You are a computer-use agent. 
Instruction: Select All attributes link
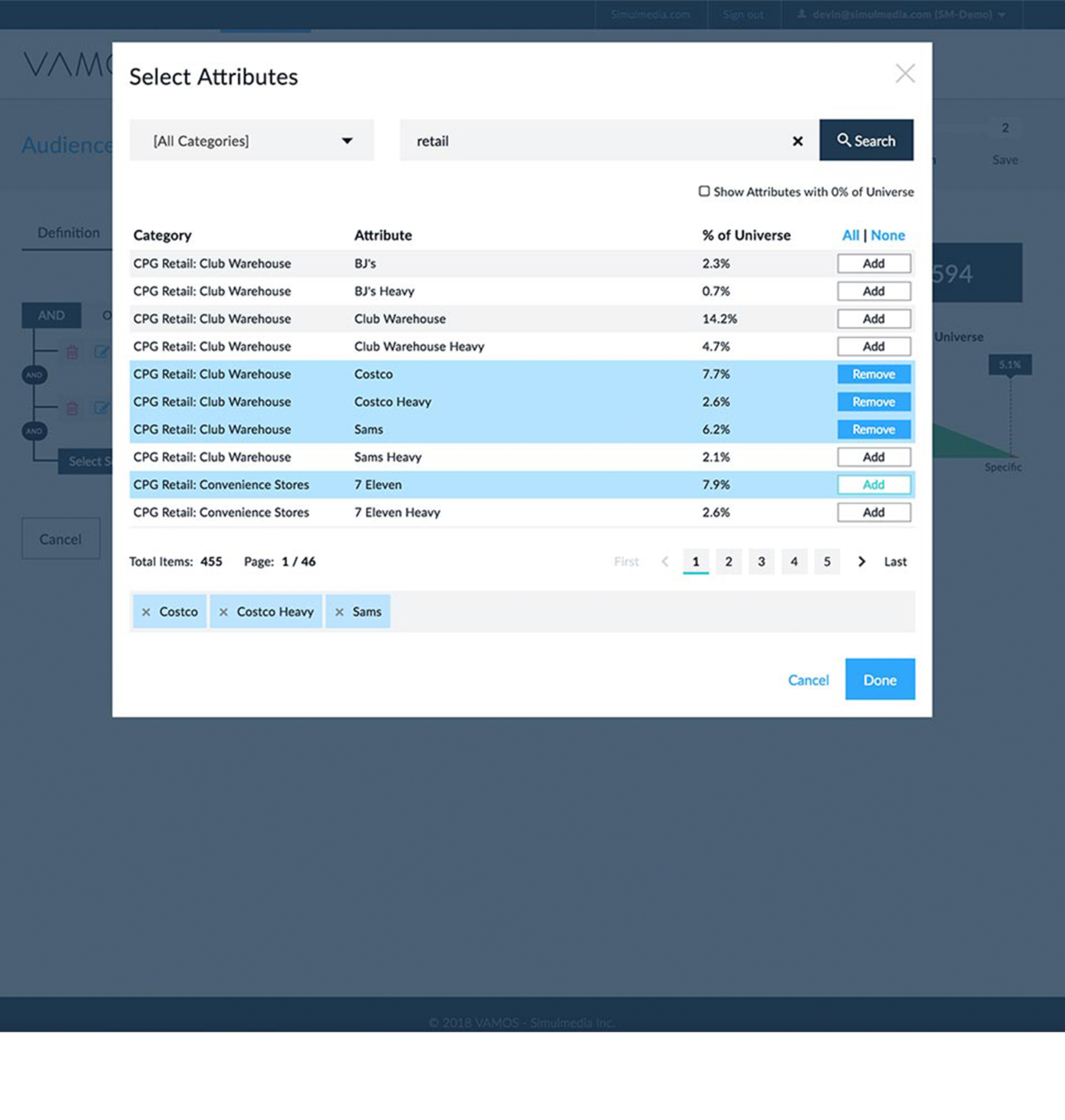(x=850, y=235)
